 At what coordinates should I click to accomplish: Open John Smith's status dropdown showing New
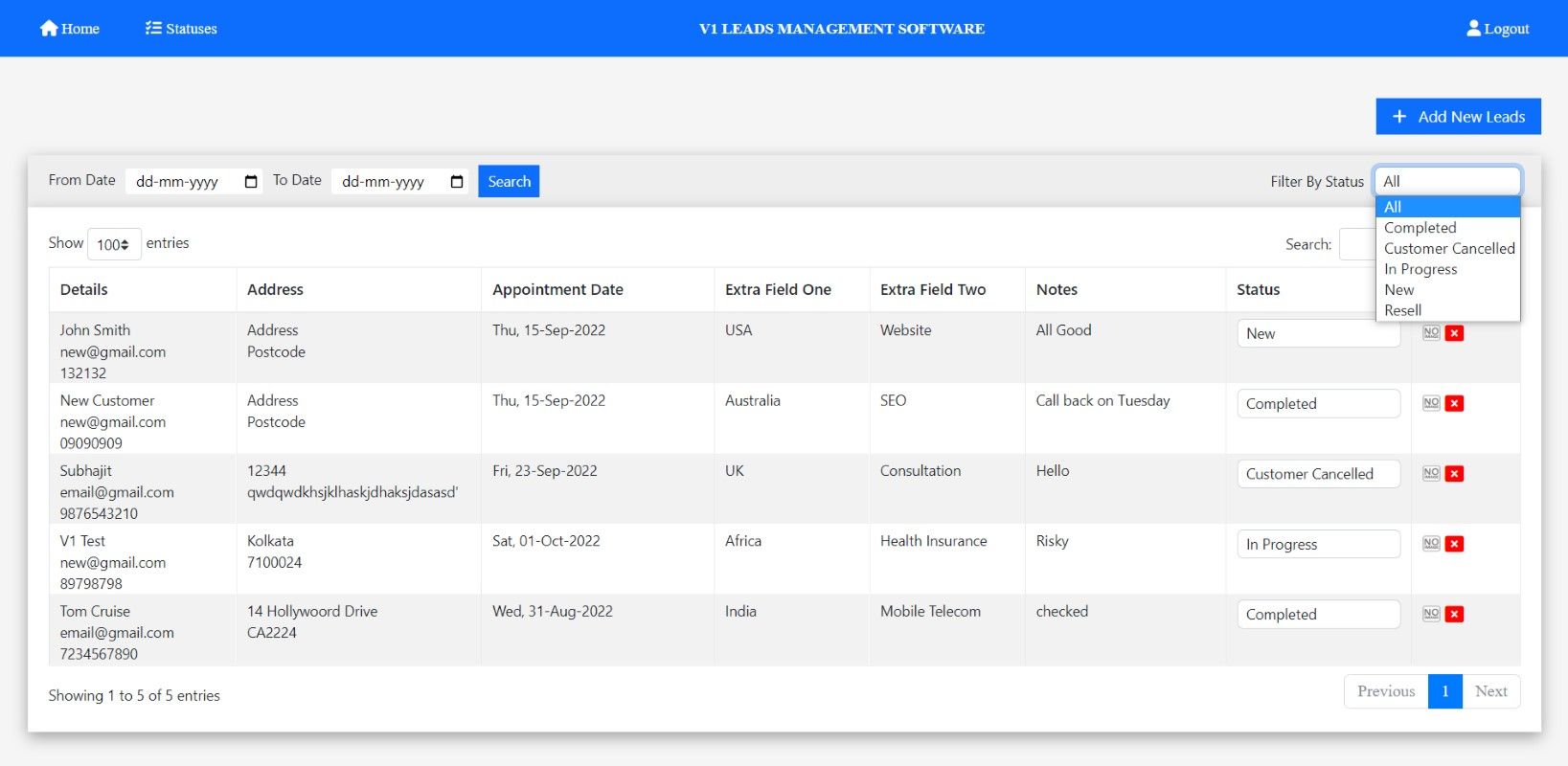coord(1318,333)
